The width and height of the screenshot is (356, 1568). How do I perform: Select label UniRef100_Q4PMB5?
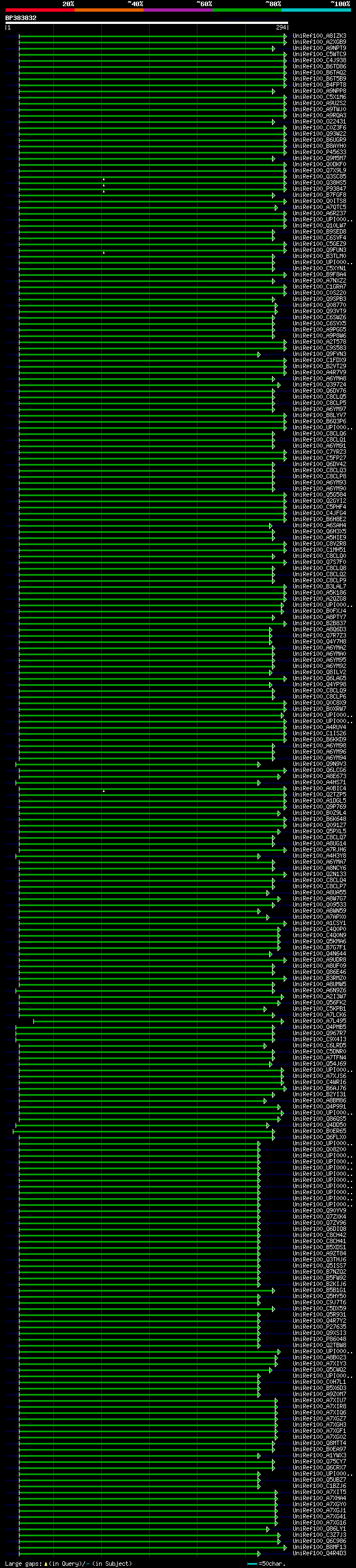(x=319, y=1027)
